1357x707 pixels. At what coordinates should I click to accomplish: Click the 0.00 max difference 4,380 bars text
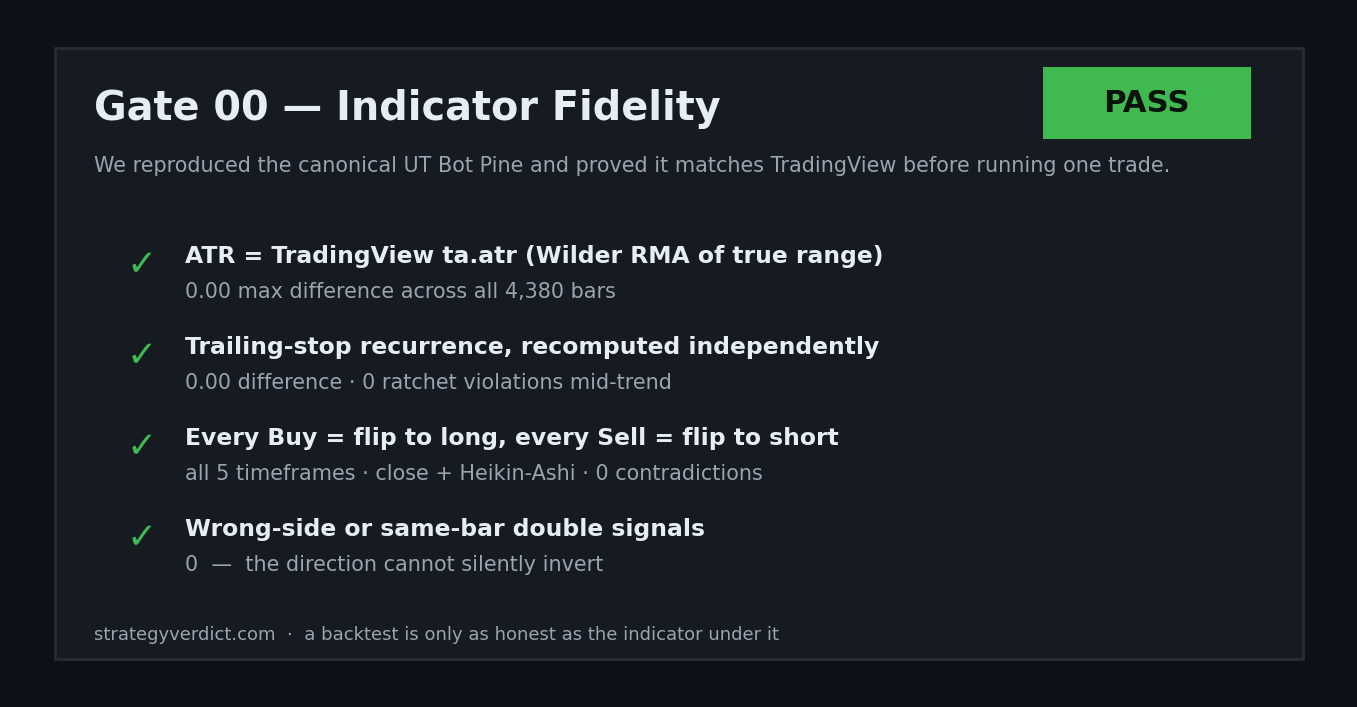tap(400, 292)
